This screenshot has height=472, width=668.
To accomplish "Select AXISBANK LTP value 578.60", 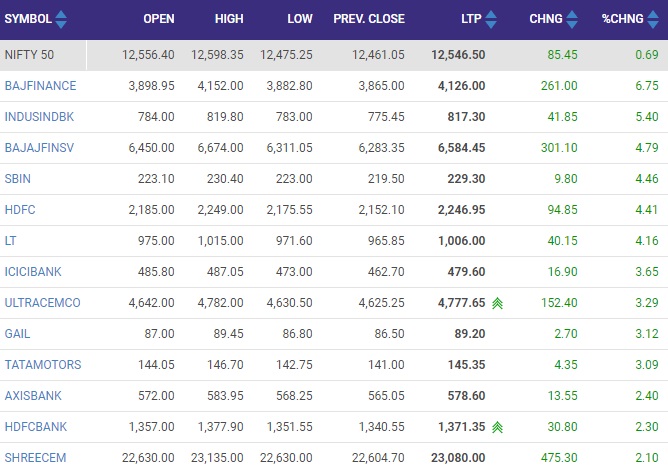I will tap(466, 396).
